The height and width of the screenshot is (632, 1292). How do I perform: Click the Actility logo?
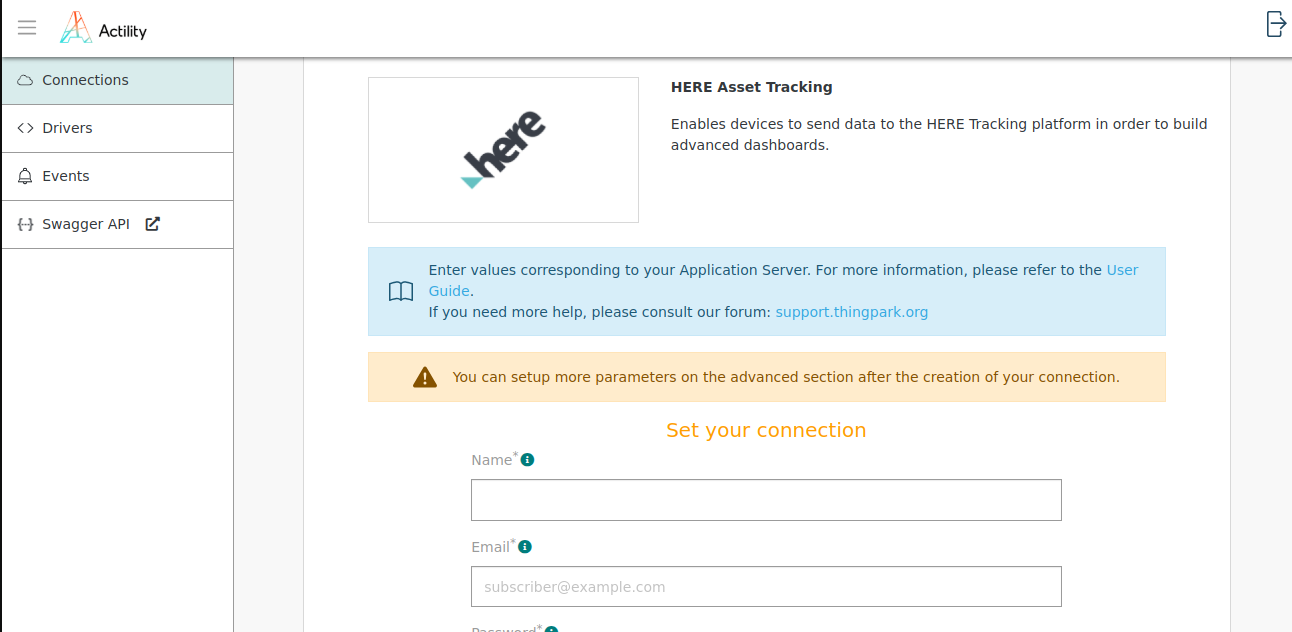104,28
